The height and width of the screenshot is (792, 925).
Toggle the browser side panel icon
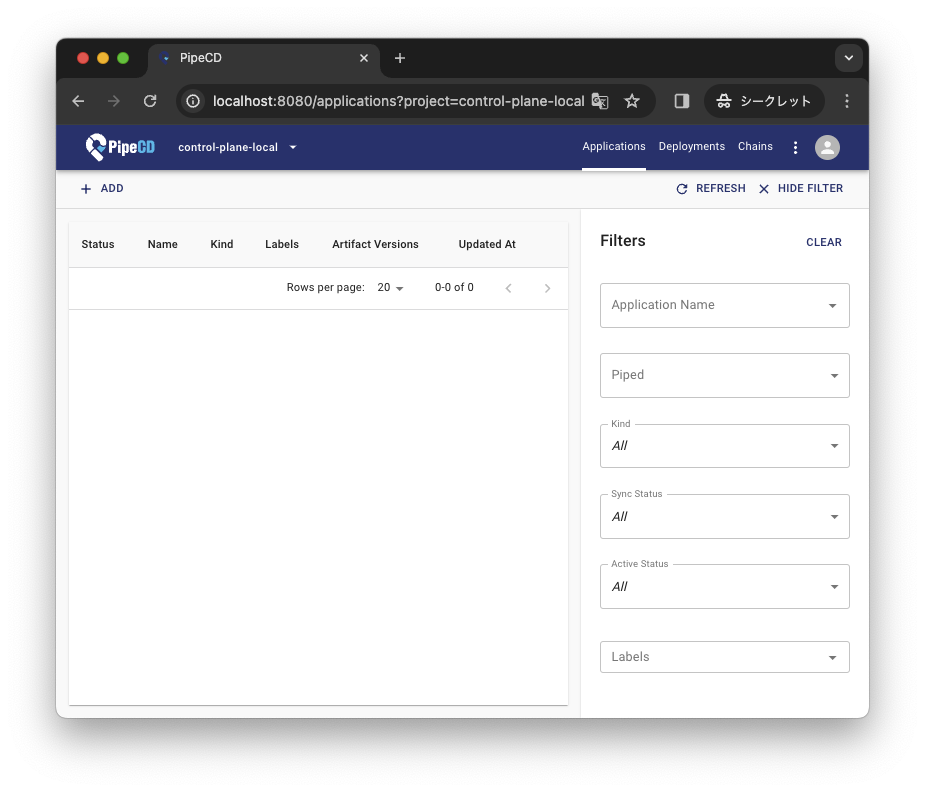coord(682,101)
